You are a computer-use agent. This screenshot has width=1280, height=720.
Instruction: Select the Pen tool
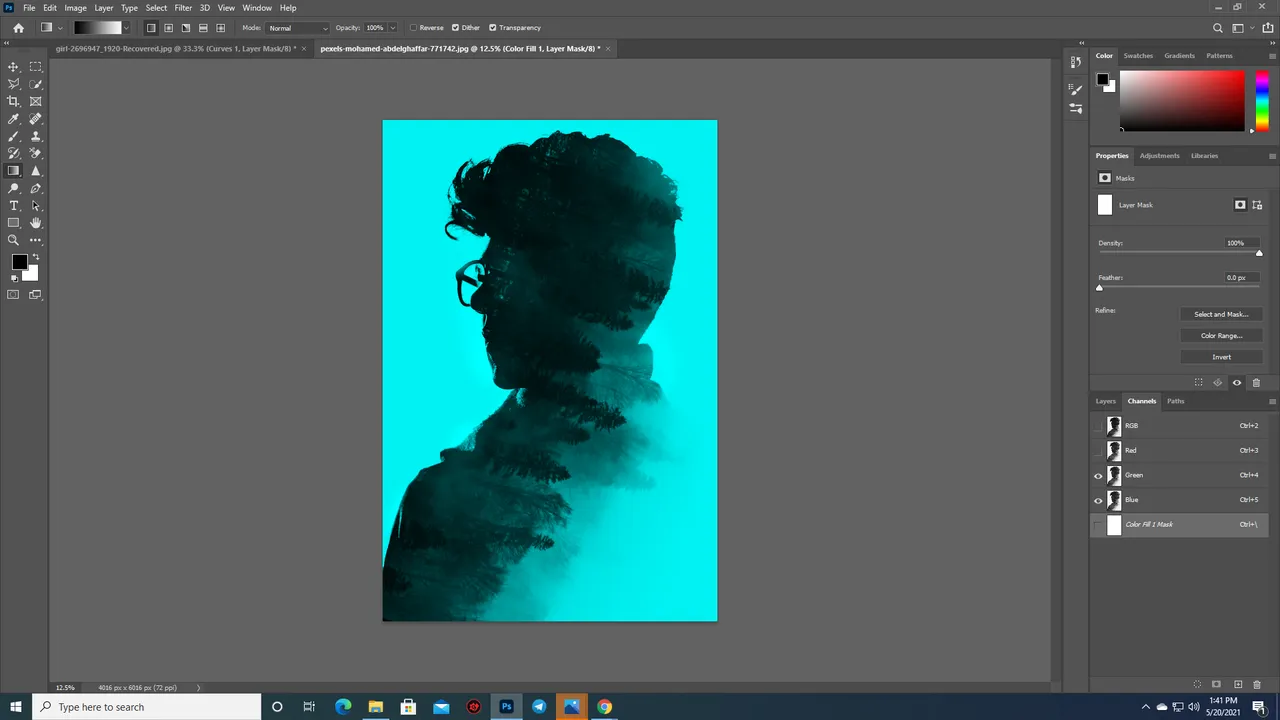(36, 188)
